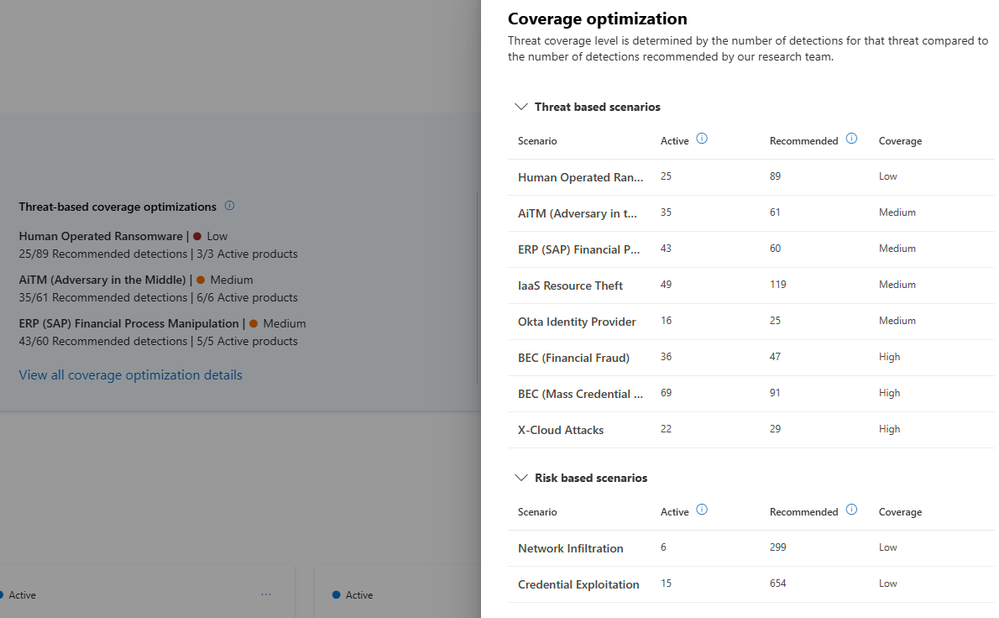This screenshot has width=999, height=618.
Task: Open the three-dot more options menu
Action: coord(266,595)
